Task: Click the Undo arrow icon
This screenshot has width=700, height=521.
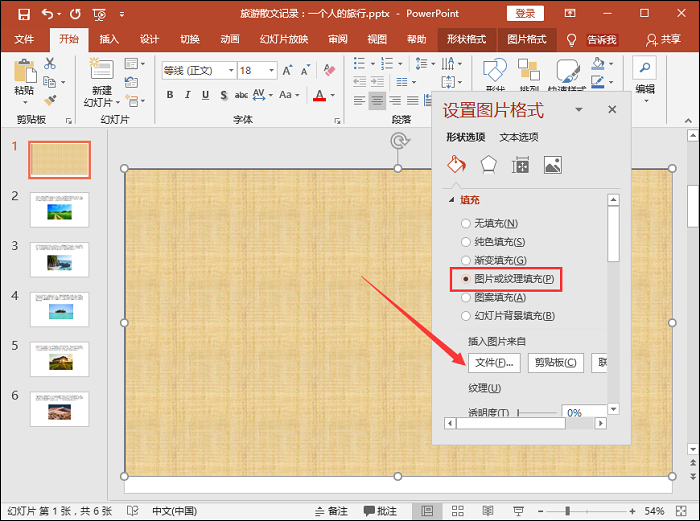Action: (x=47, y=14)
